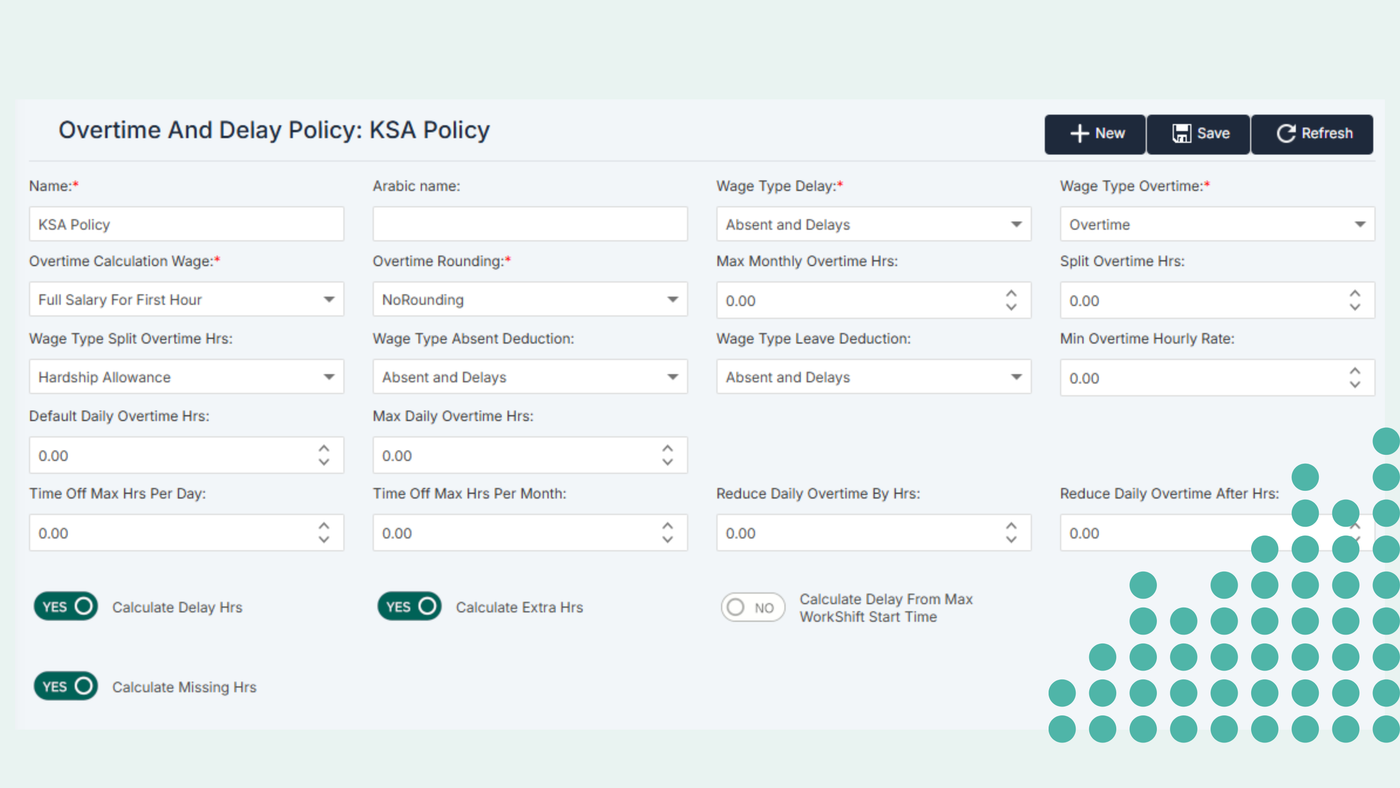Click the Arabic name text field
1400x788 pixels.
tap(529, 225)
